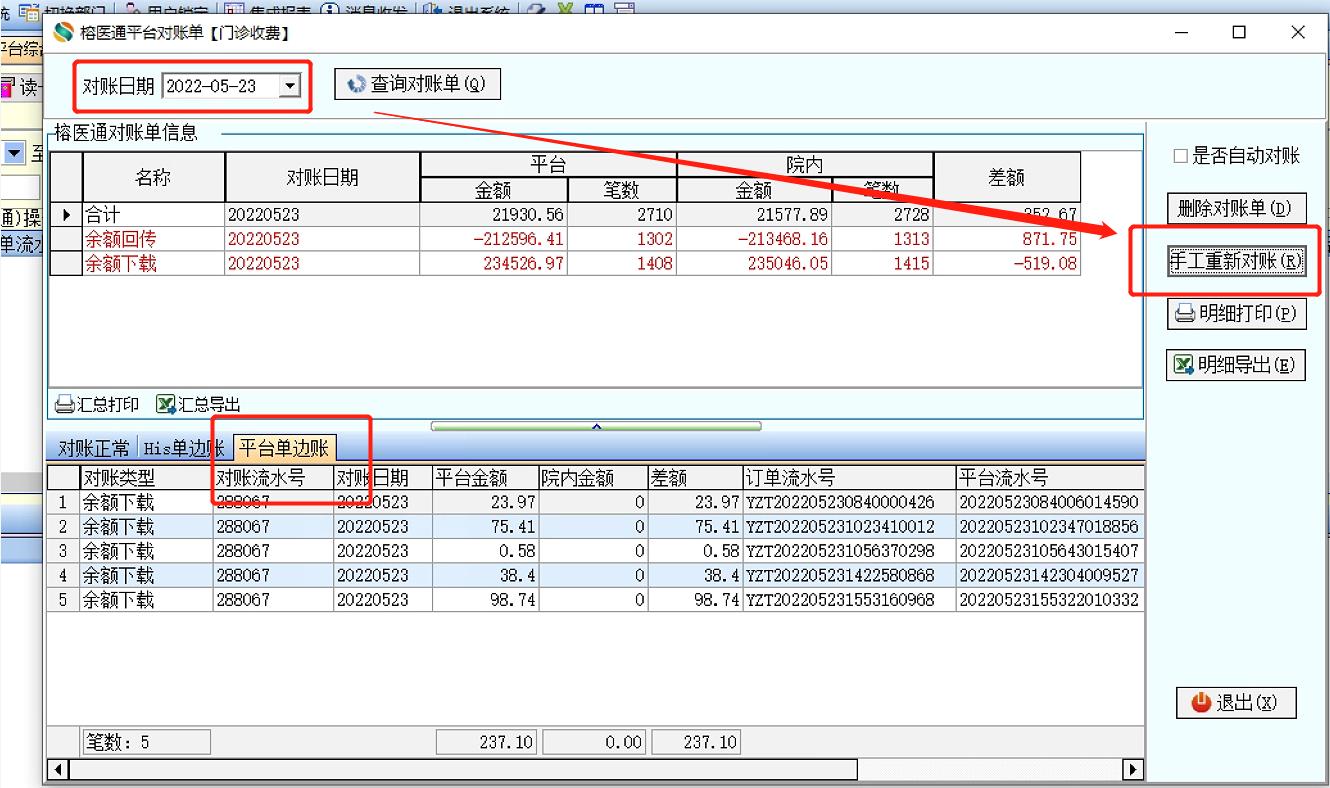Click the cell showing -213468.16
The width and height of the screenshot is (1330, 788).
tap(755, 239)
